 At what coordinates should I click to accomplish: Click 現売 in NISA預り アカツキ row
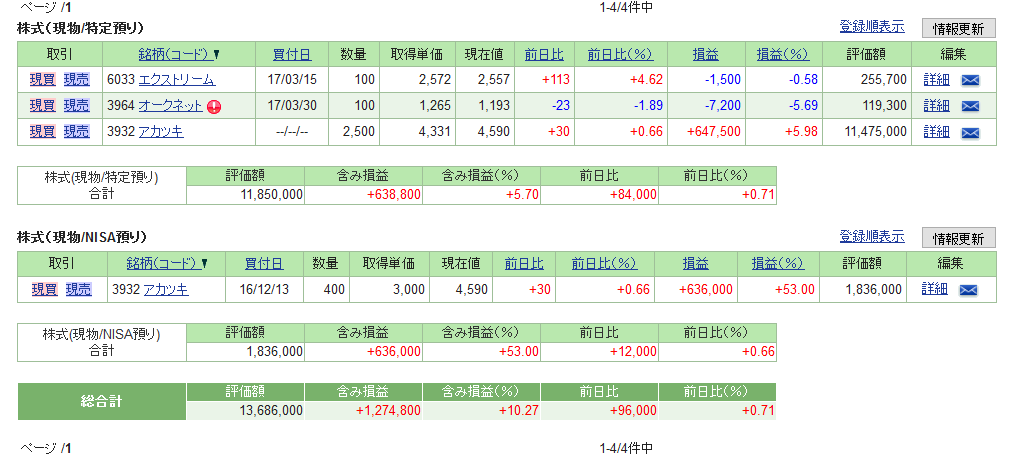click(79, 289)
